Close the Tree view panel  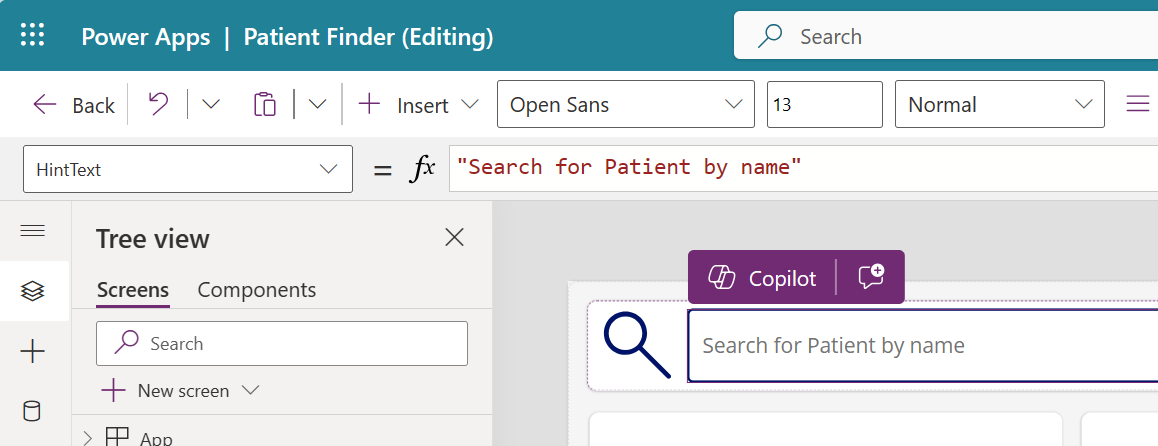tap(454, 237)
